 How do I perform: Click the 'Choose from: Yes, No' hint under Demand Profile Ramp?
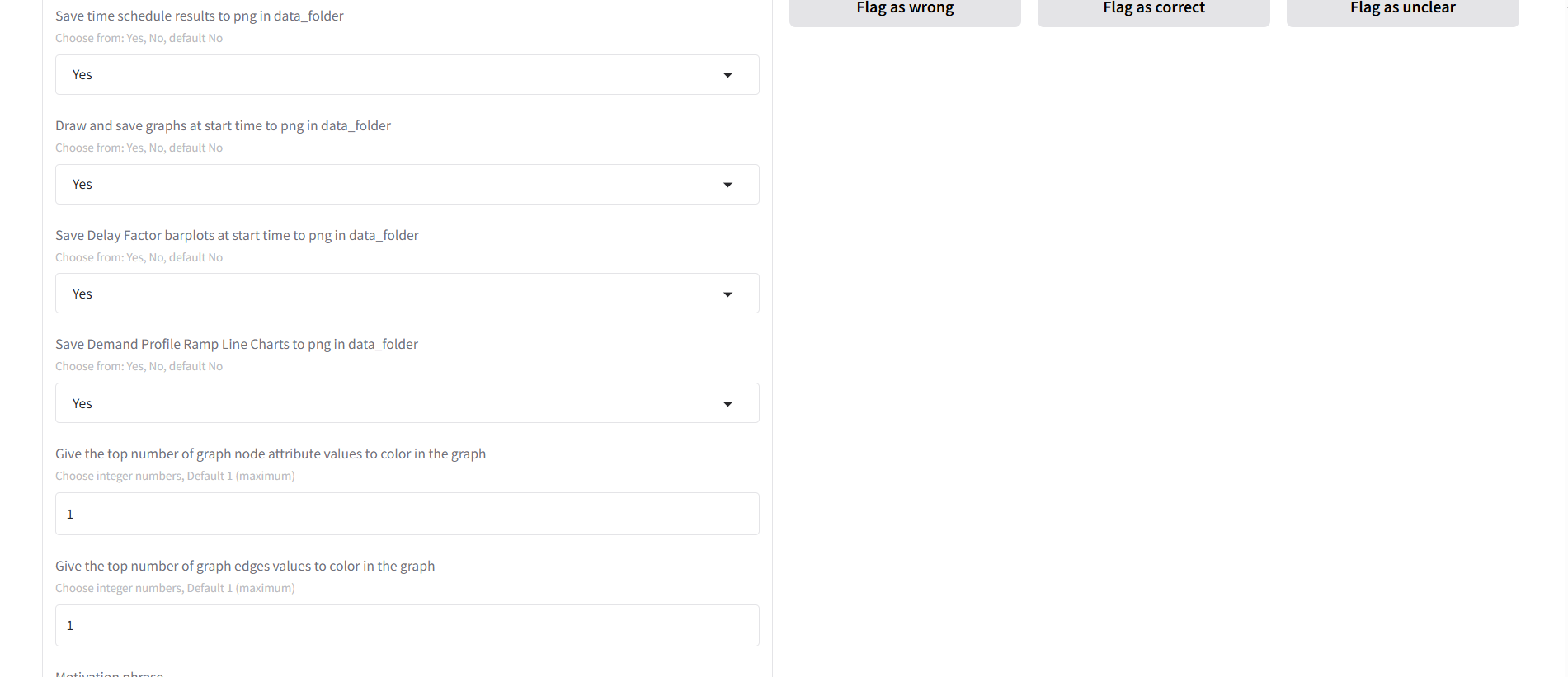(x=139, y=366)
